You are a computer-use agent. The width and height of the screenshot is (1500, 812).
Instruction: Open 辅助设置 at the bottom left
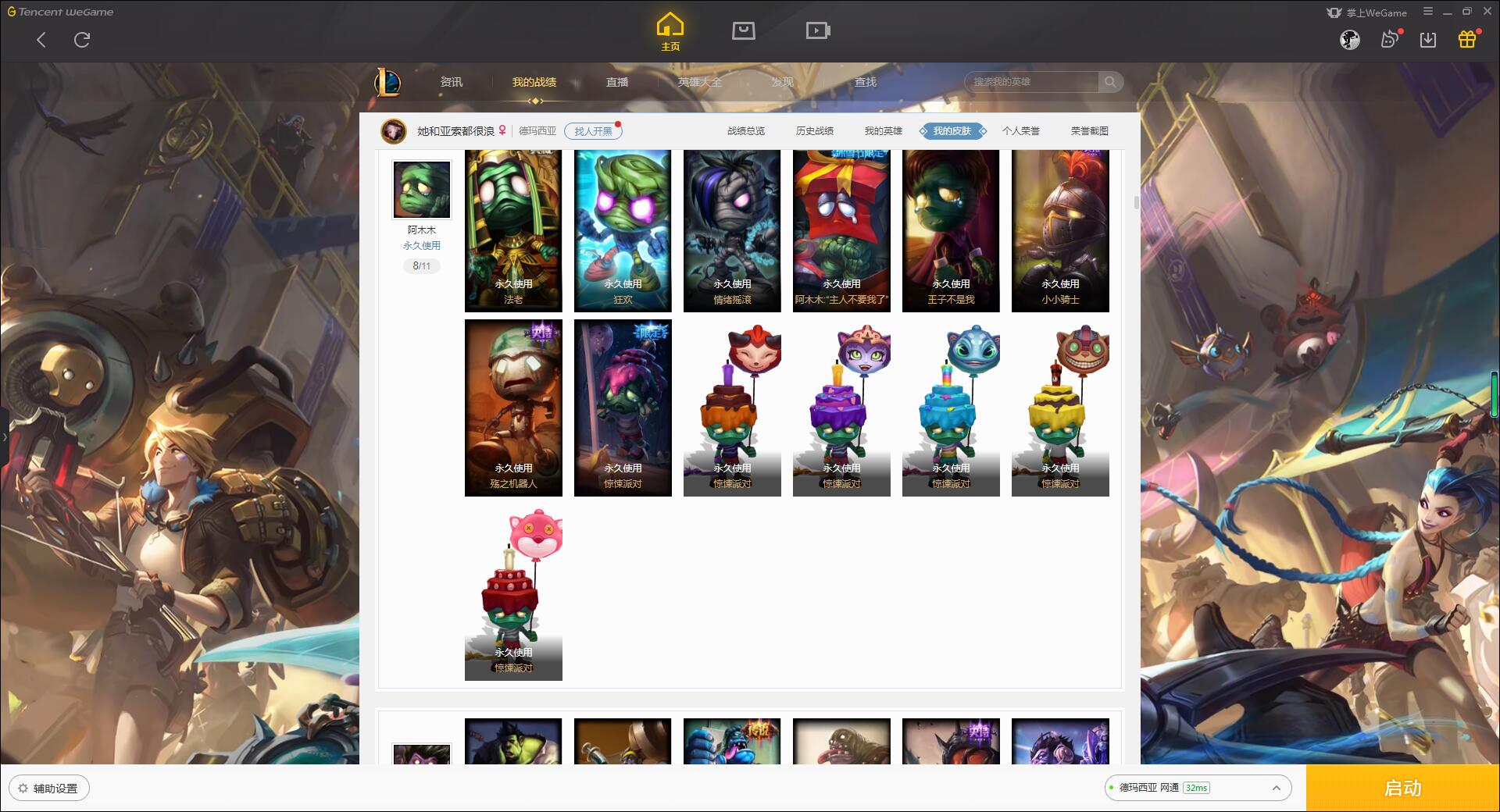48,789
